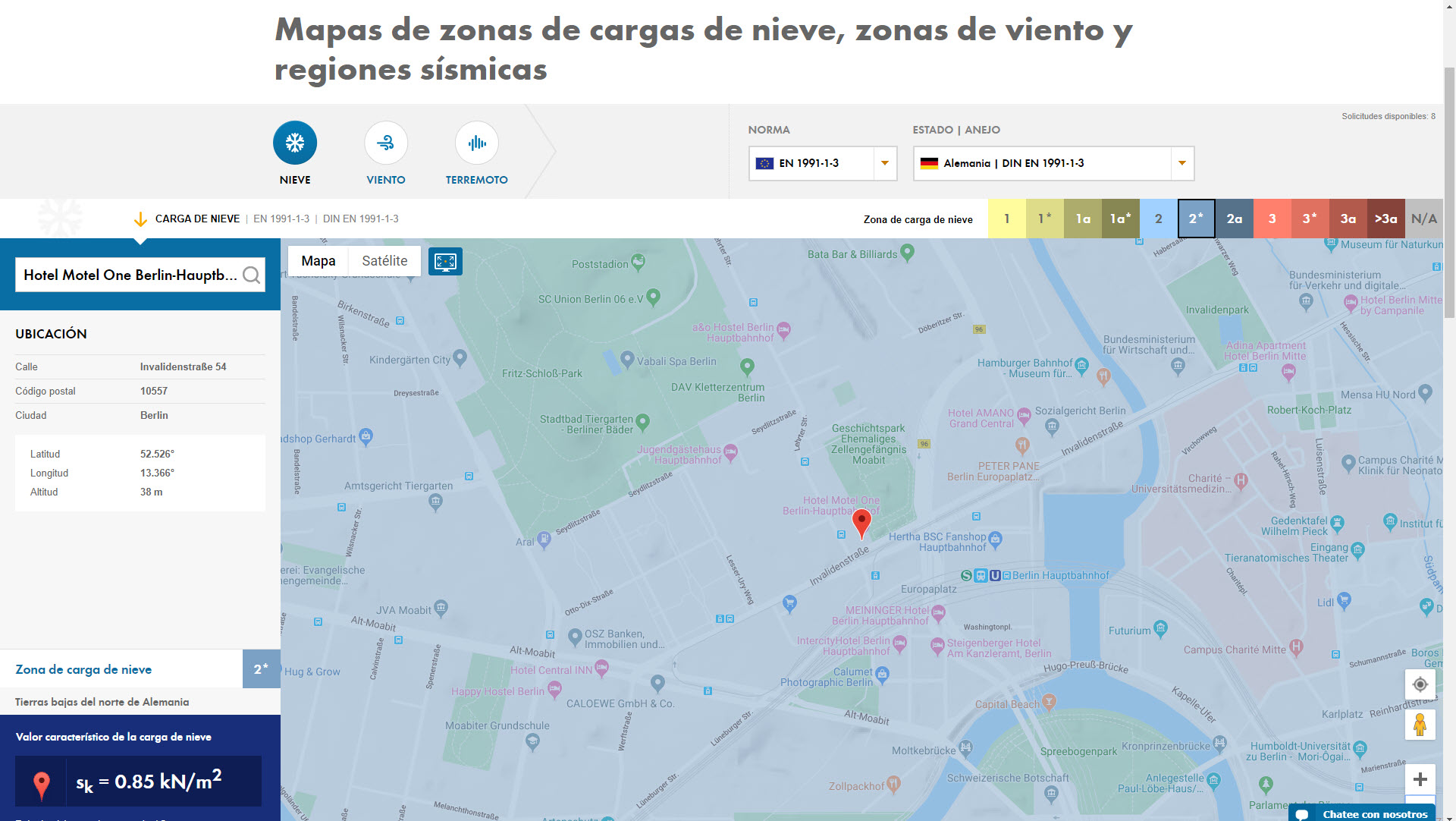Screen dimensions: 1456x821
Task: Toggle the 1a* zone selection
Action: (x=1121, y=219)
